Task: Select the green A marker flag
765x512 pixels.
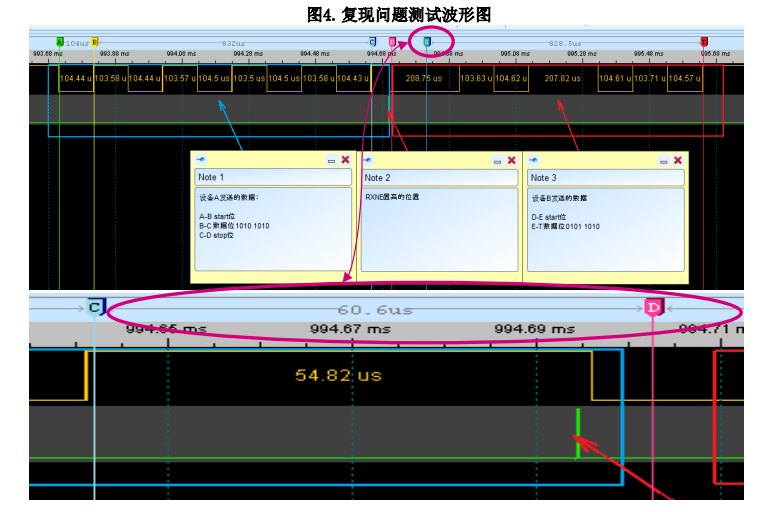Action: [x=60, y=42]
